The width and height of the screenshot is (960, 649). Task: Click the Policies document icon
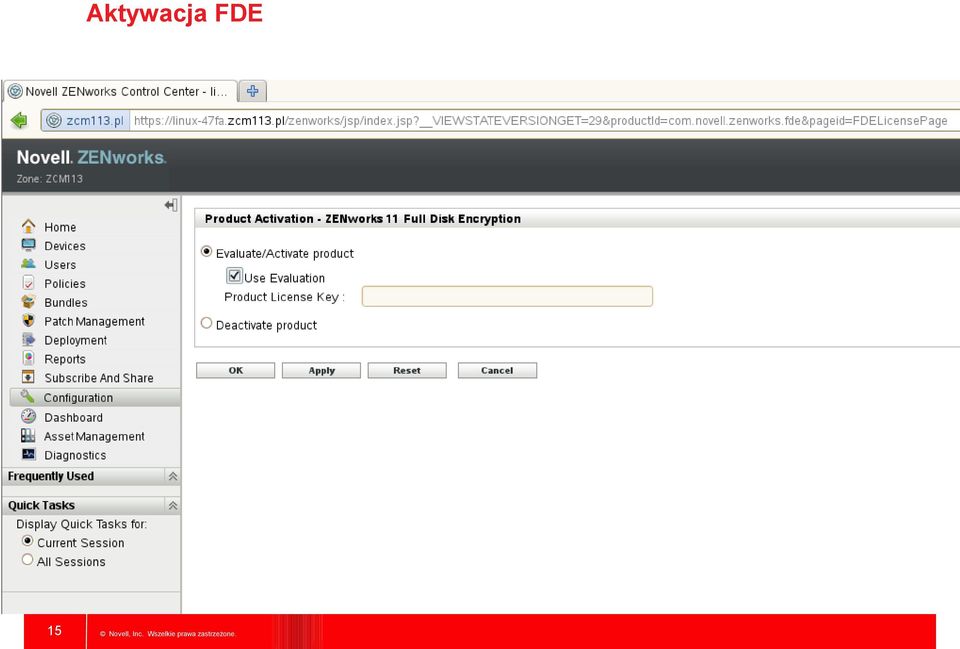29,283
